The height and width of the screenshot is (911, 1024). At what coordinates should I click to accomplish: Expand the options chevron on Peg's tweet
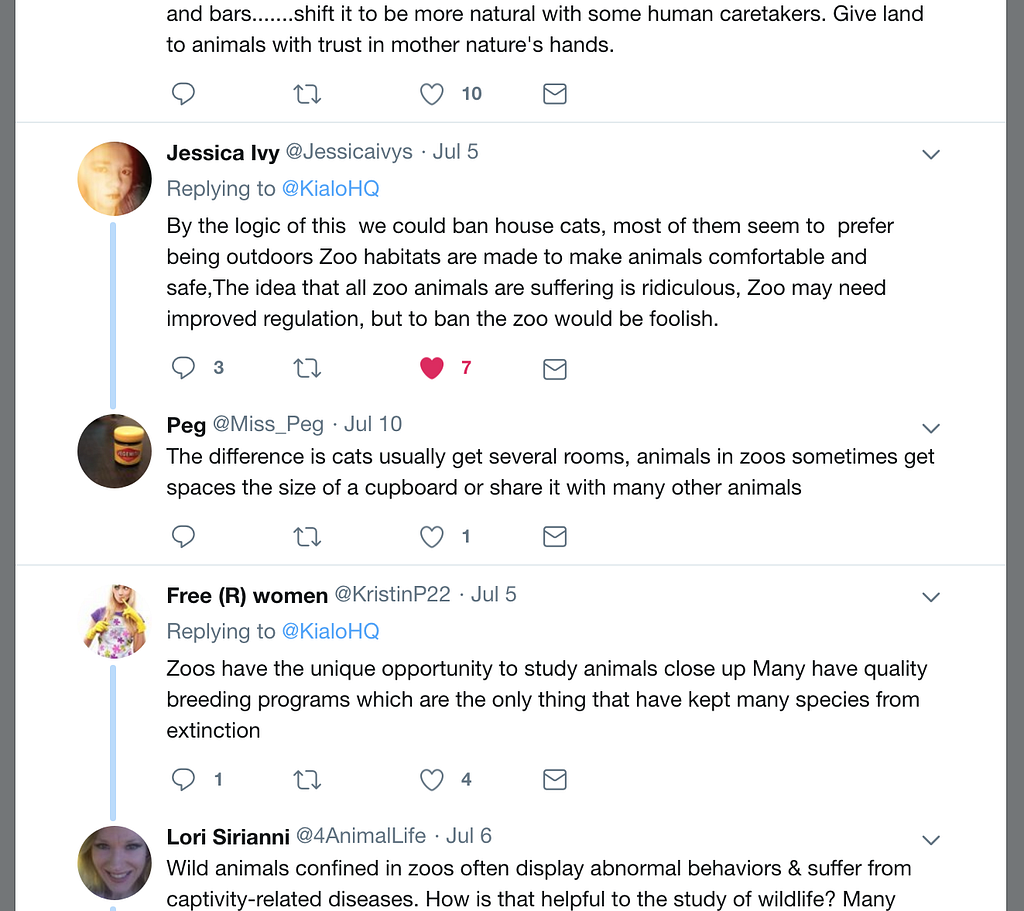click(931, 428)
